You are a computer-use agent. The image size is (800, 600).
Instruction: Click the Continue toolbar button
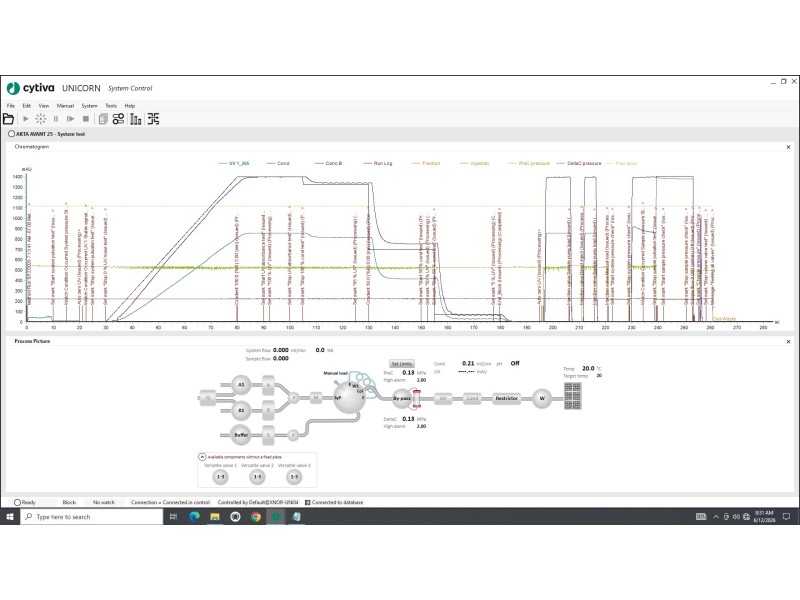(70, 119)
